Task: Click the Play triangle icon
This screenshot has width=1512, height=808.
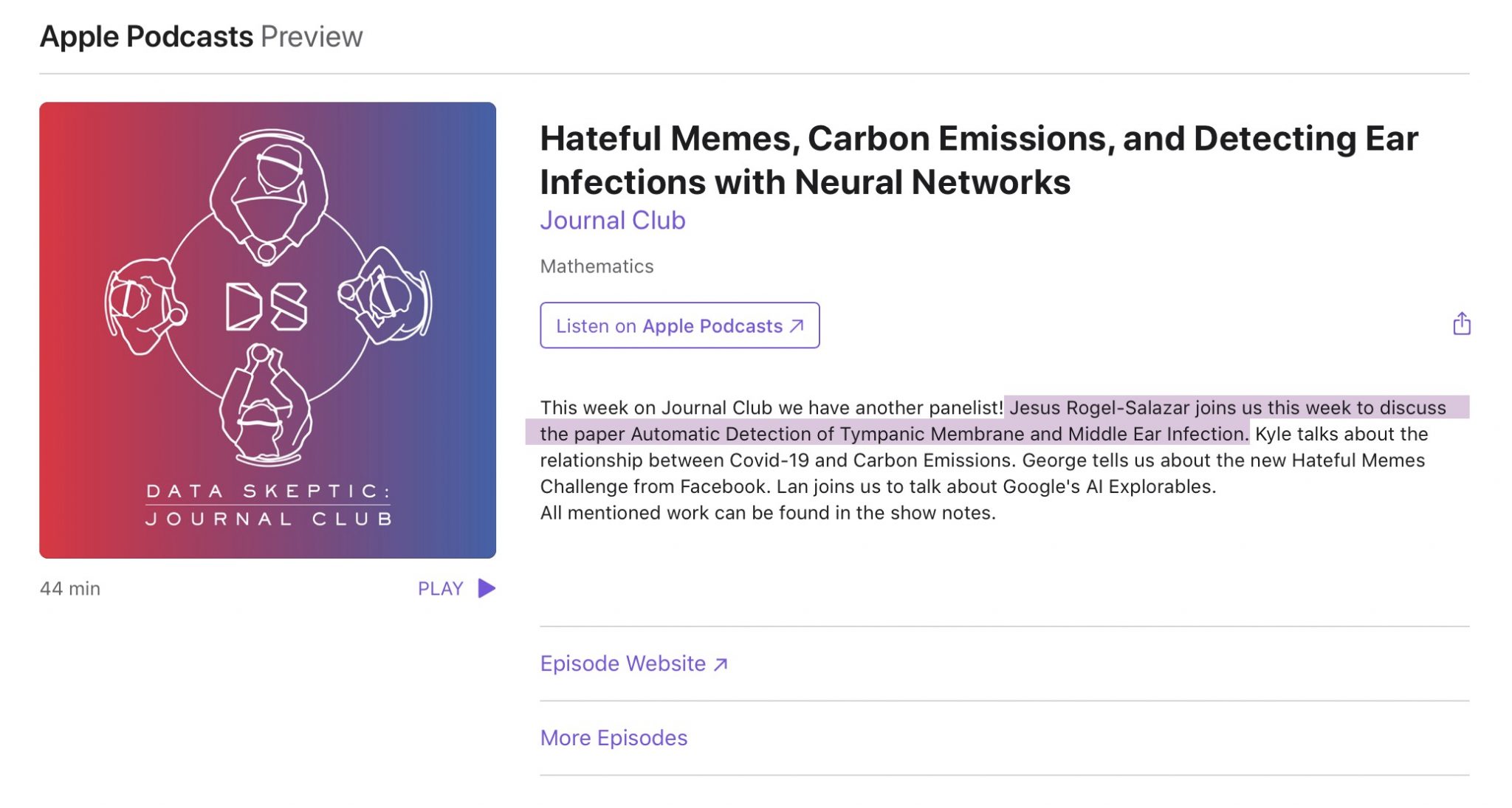Action: tap(486, 588)
